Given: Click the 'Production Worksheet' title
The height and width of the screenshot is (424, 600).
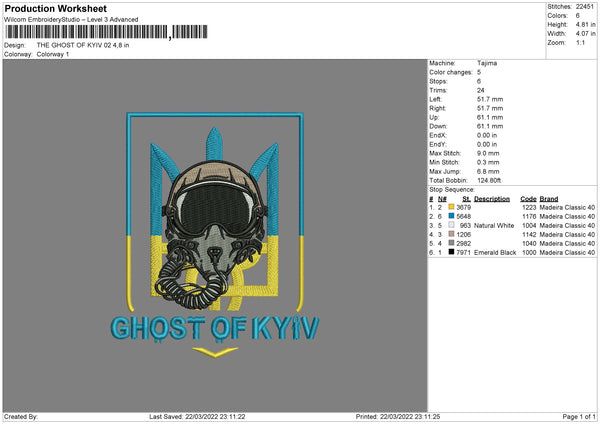Looking at the screenshot, I should pyautogui.click(x=55, y=8).
